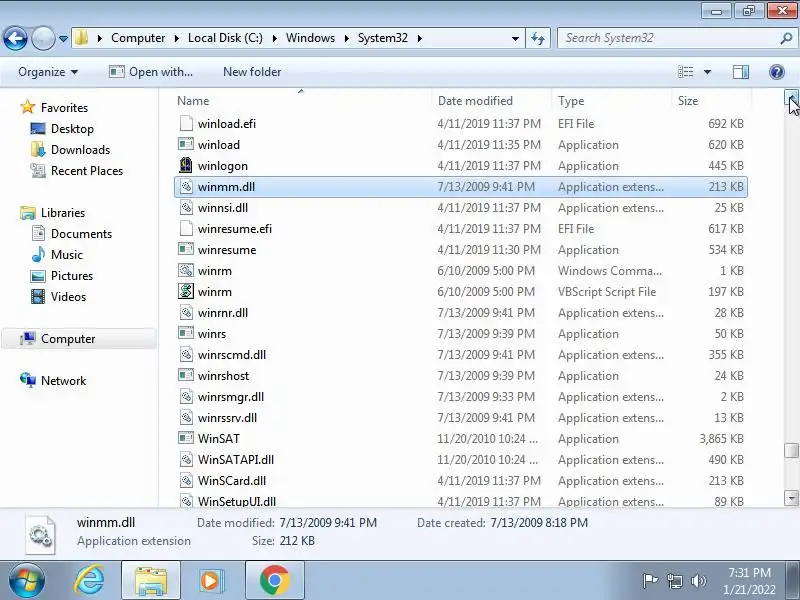Image resolution: width=800 pixels, height=600 pixels.
Task: Select the winrm VBScript file icon
Action: pyautogui.click(x=186, y=291)
